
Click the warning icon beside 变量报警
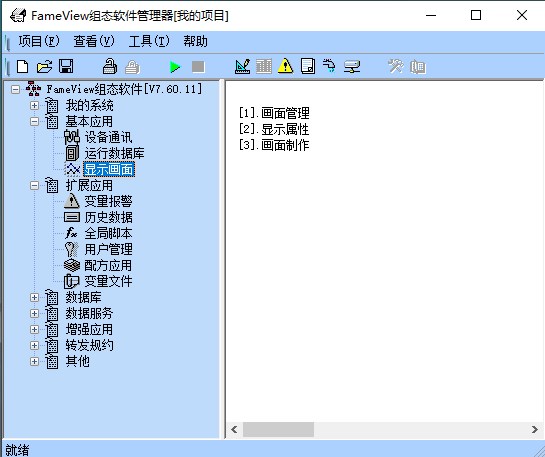pos(72,201)
